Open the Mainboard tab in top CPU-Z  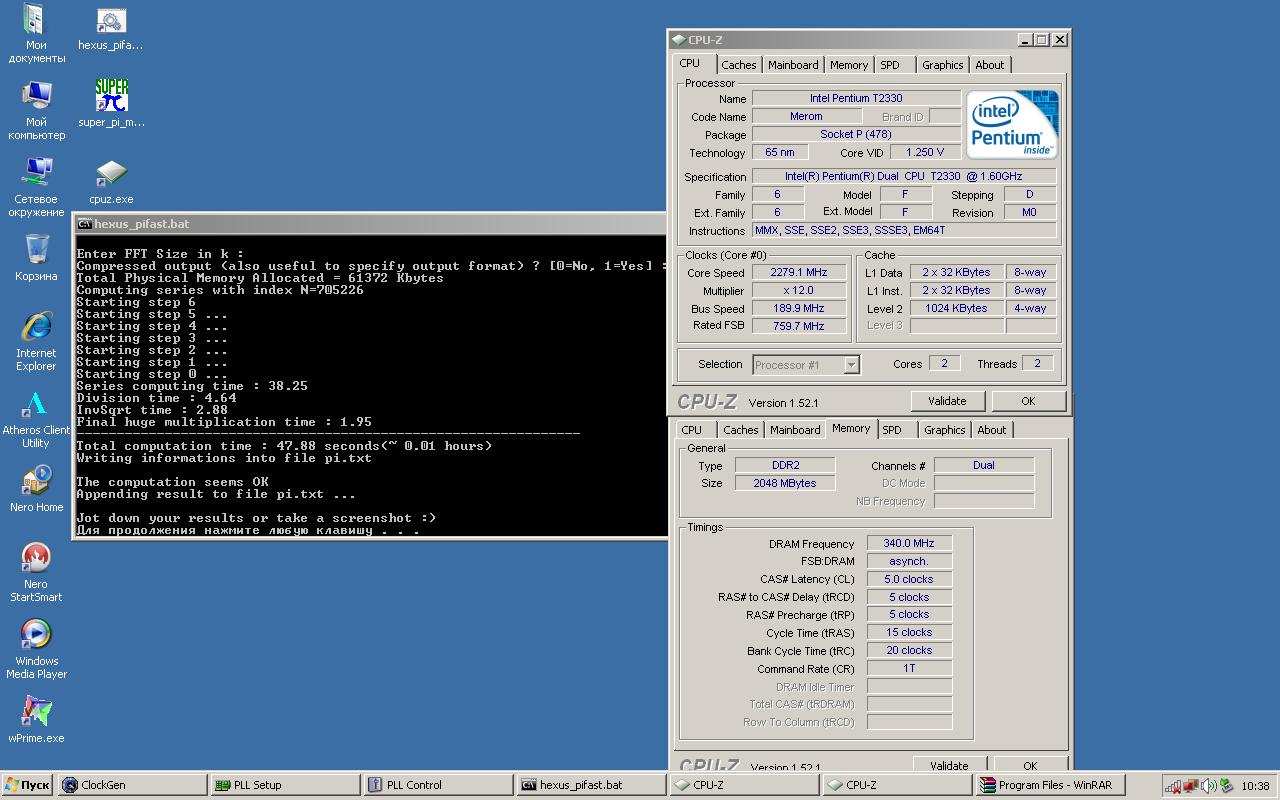pyautogui.click(x=793, y=65)
